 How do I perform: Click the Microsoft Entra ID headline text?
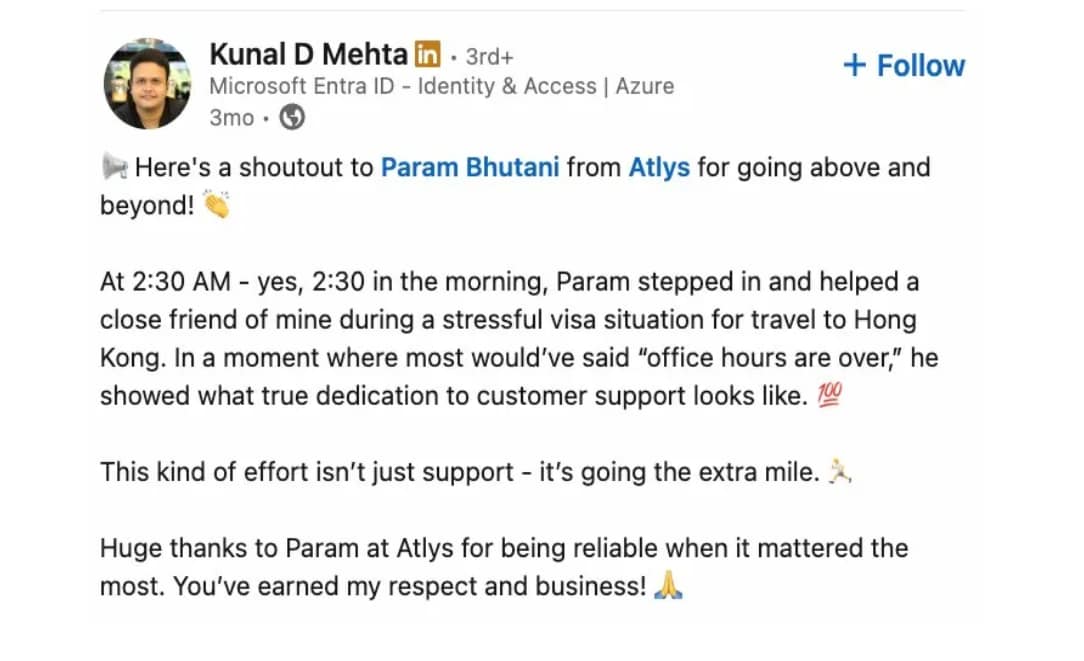tap(442, 86)
